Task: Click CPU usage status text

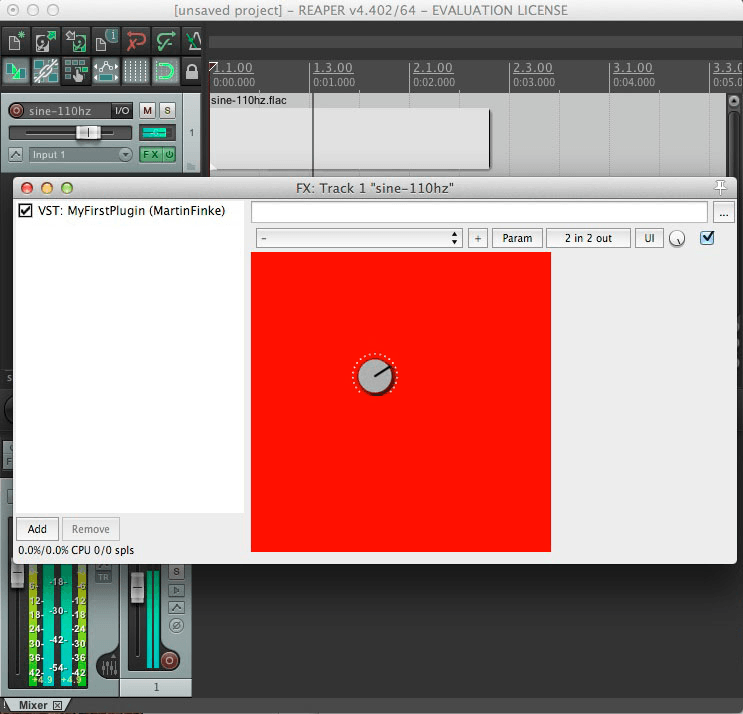Action: click(x=76, y=550)
